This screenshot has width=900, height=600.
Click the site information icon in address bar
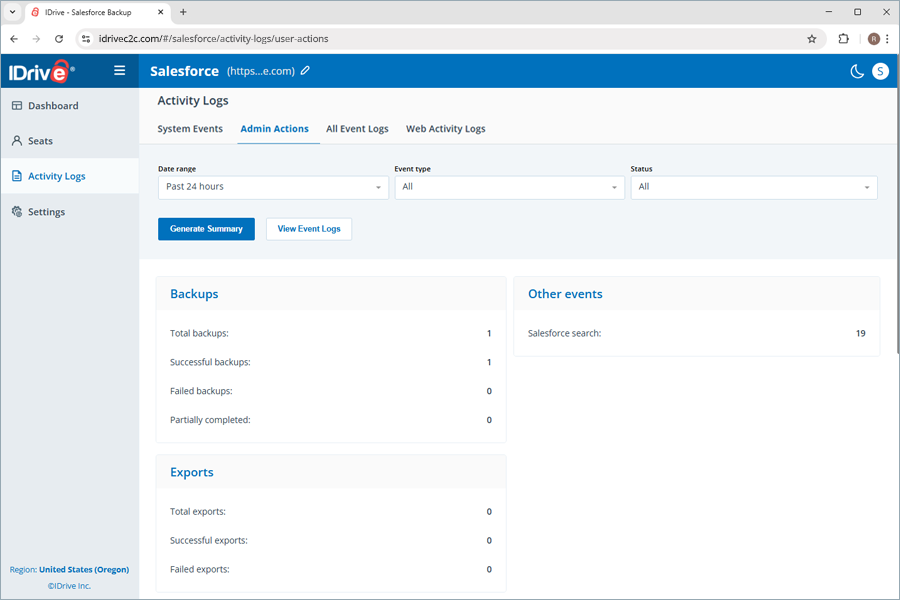coord(86,39)
